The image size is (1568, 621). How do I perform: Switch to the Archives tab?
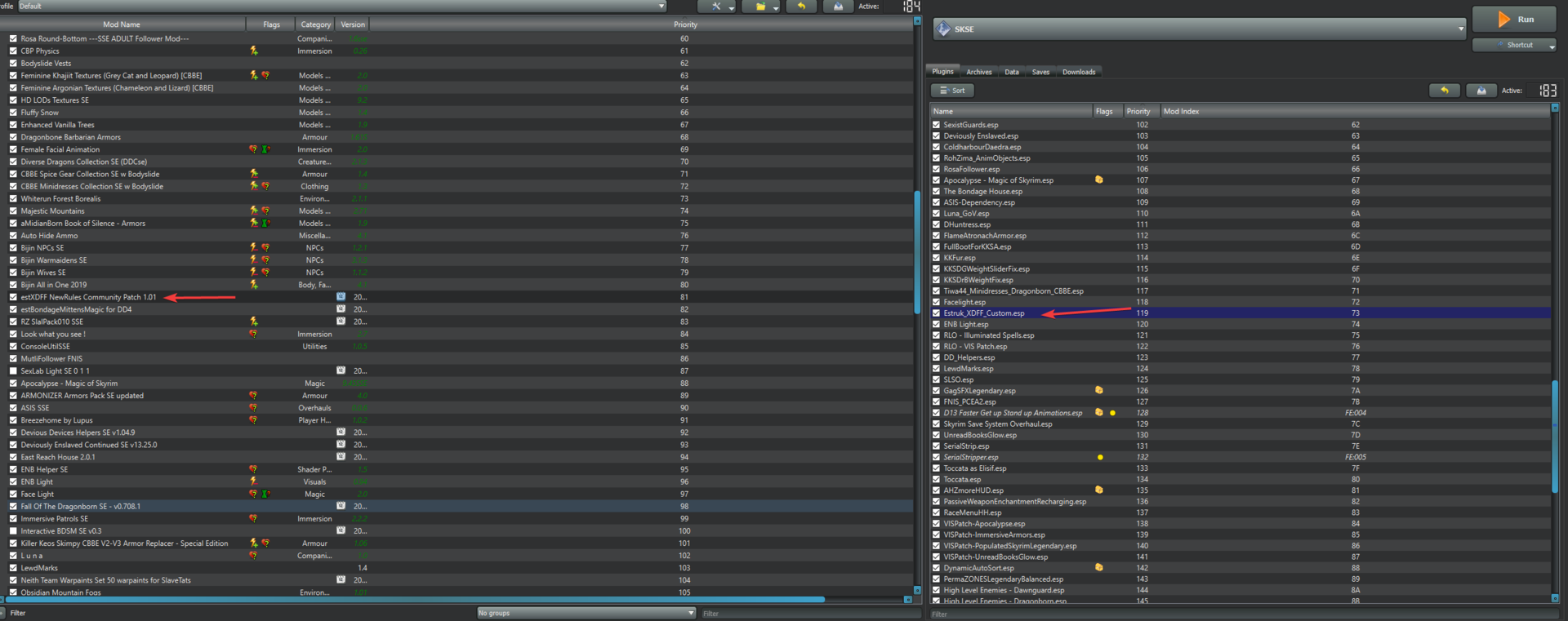click(978, 72)
